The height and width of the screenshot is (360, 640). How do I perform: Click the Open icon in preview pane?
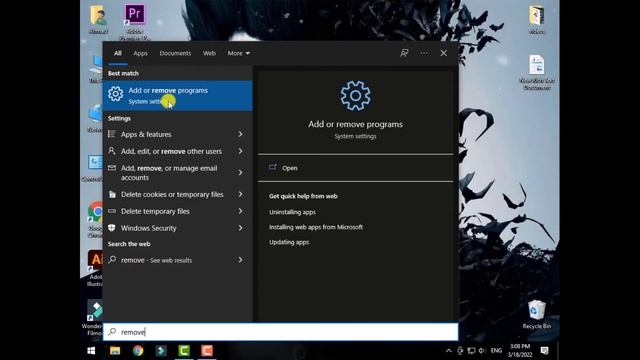coord(272,167)
